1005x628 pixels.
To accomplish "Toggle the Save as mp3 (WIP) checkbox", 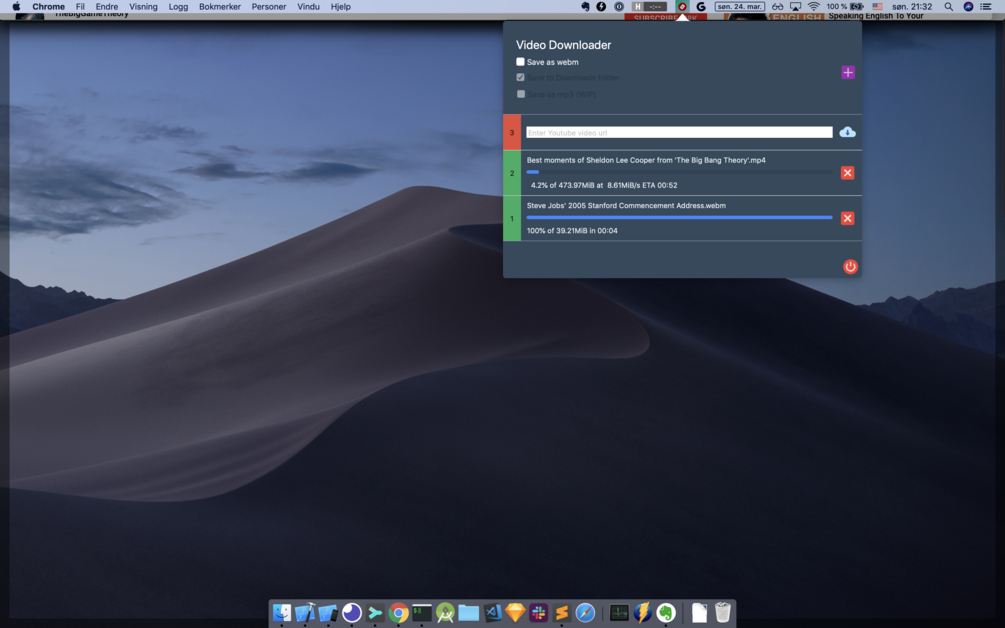I will [x=520, y=94].
